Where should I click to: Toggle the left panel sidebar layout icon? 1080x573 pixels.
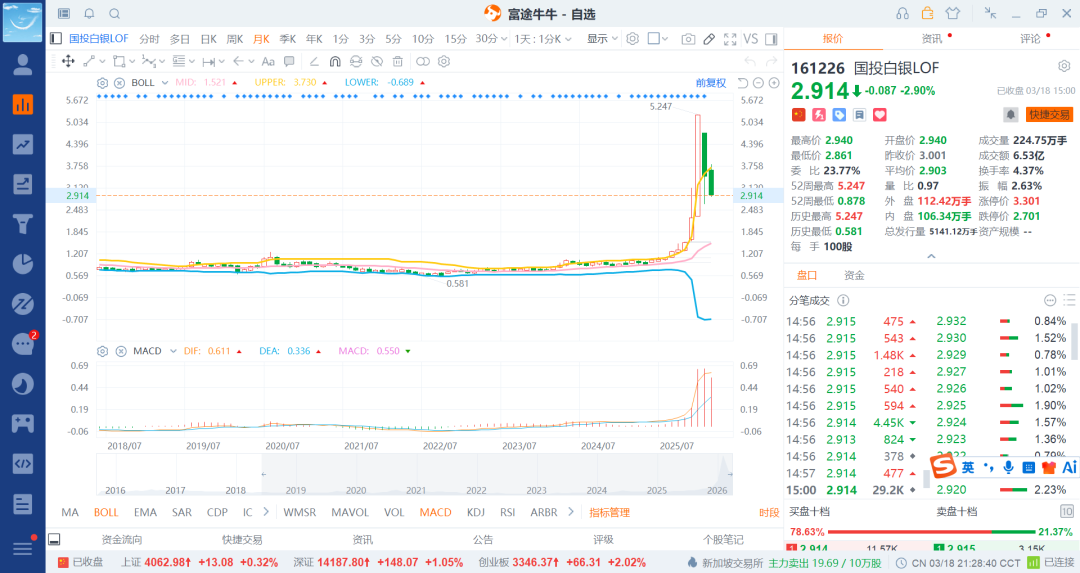(56, 39)
